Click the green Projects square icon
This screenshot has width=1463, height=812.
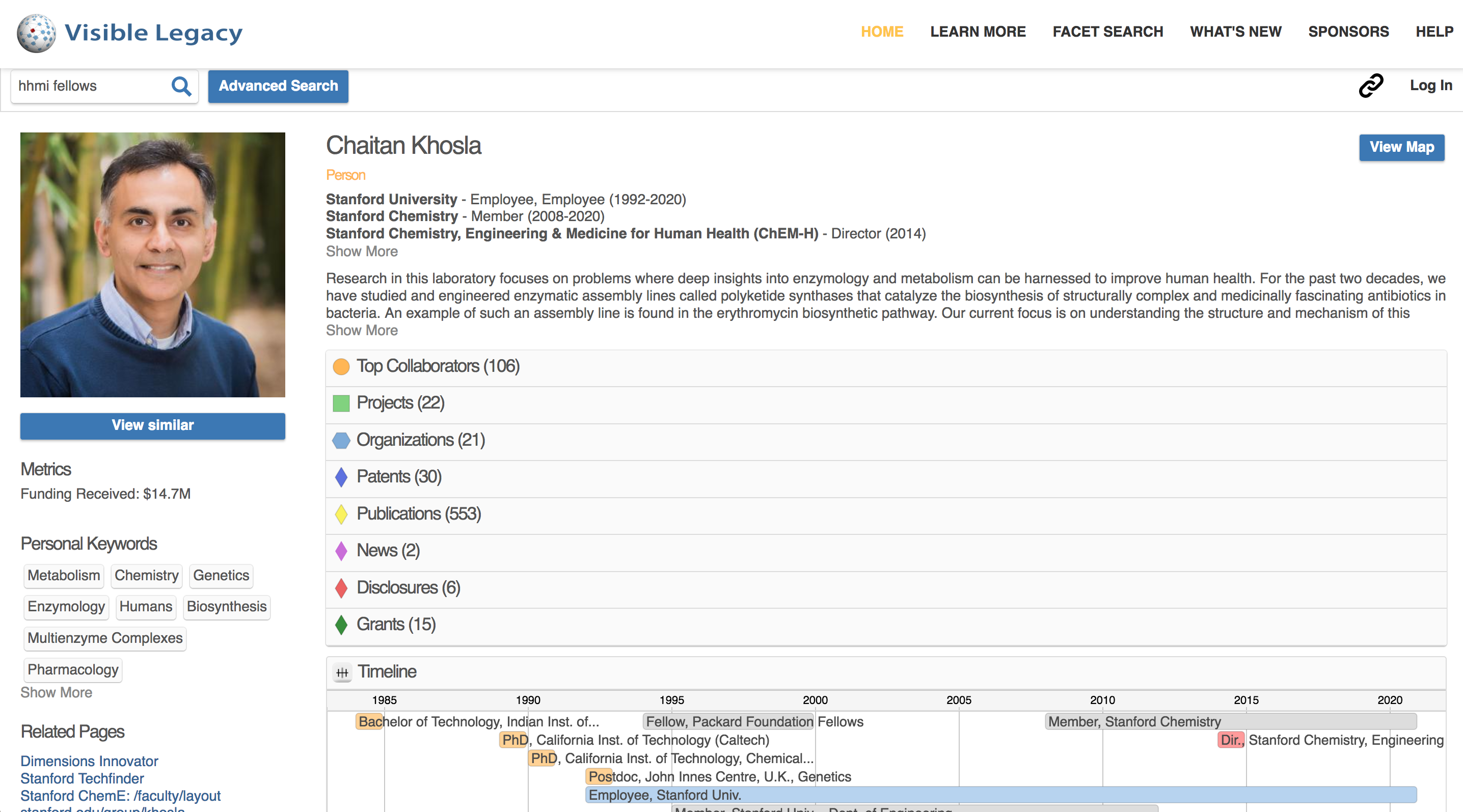click(341, 404)
